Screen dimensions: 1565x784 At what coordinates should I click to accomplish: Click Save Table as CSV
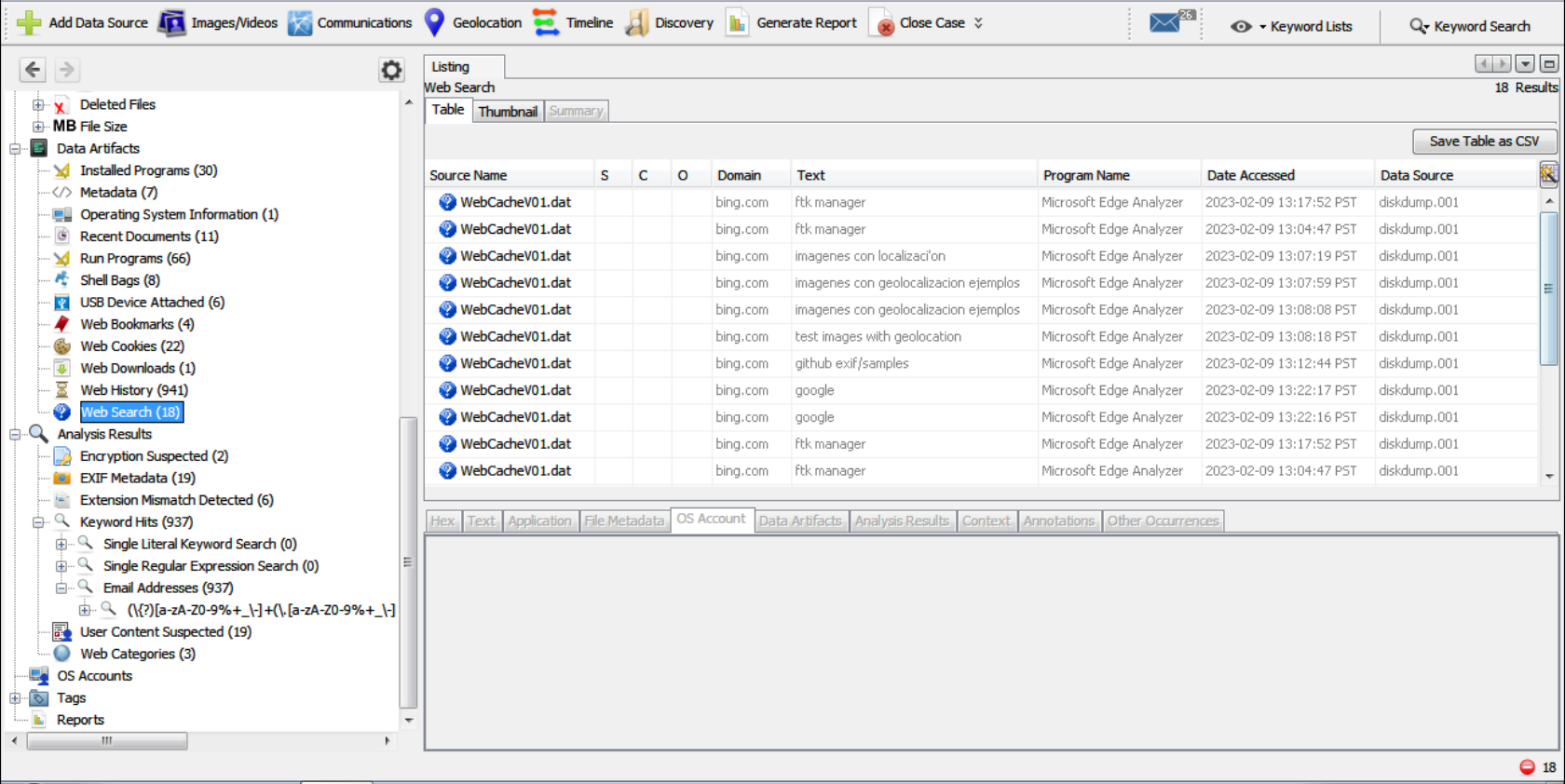click(x=1484, y=142)
